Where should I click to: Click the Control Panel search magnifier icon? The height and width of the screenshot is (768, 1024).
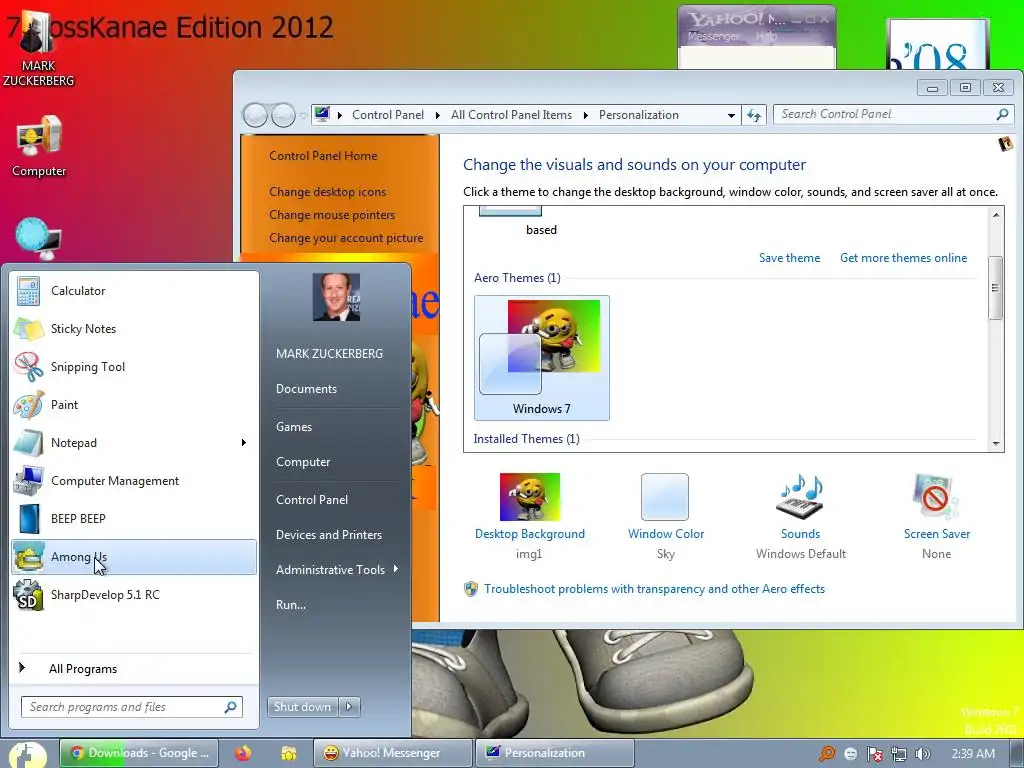pyautogui.click(x=1002, y=114)
